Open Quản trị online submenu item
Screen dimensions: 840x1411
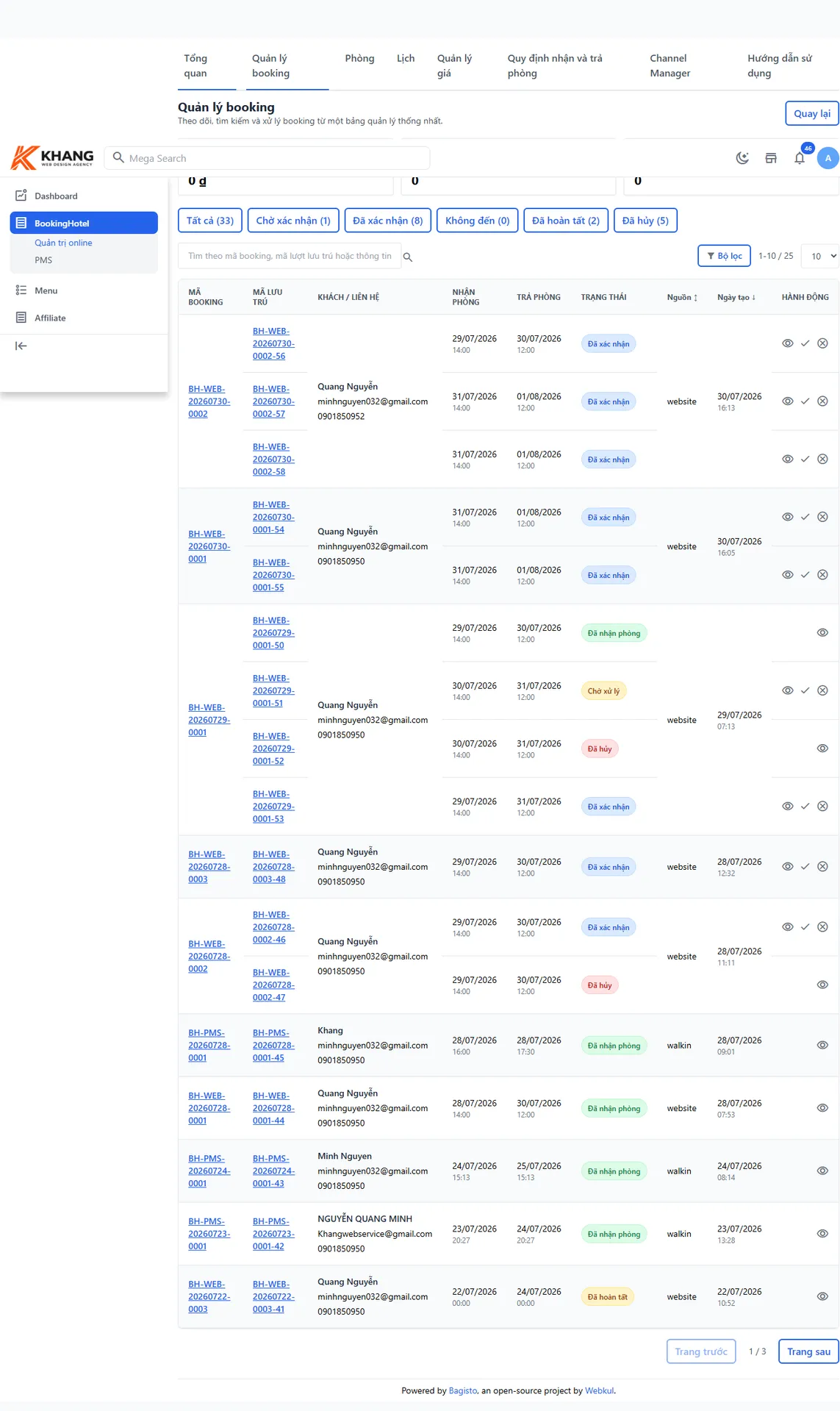click(63, 243)
